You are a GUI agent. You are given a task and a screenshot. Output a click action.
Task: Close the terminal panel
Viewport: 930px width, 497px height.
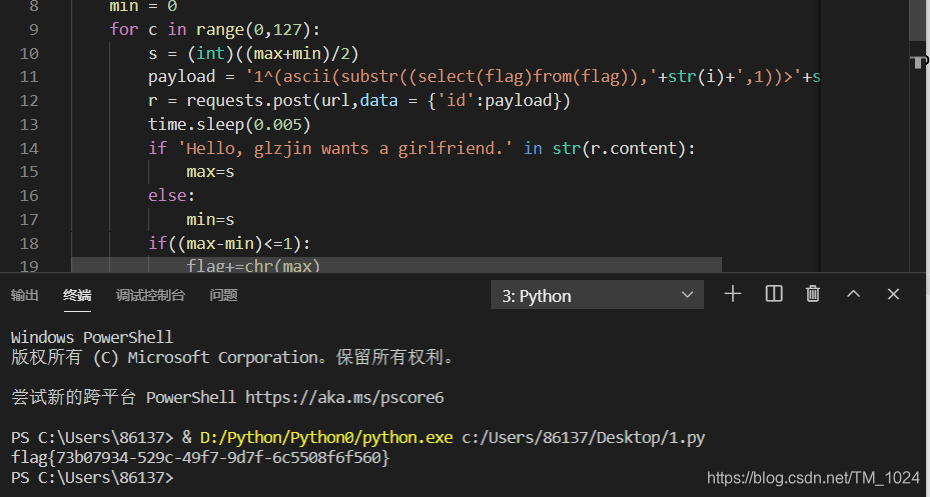click(893, 294)
